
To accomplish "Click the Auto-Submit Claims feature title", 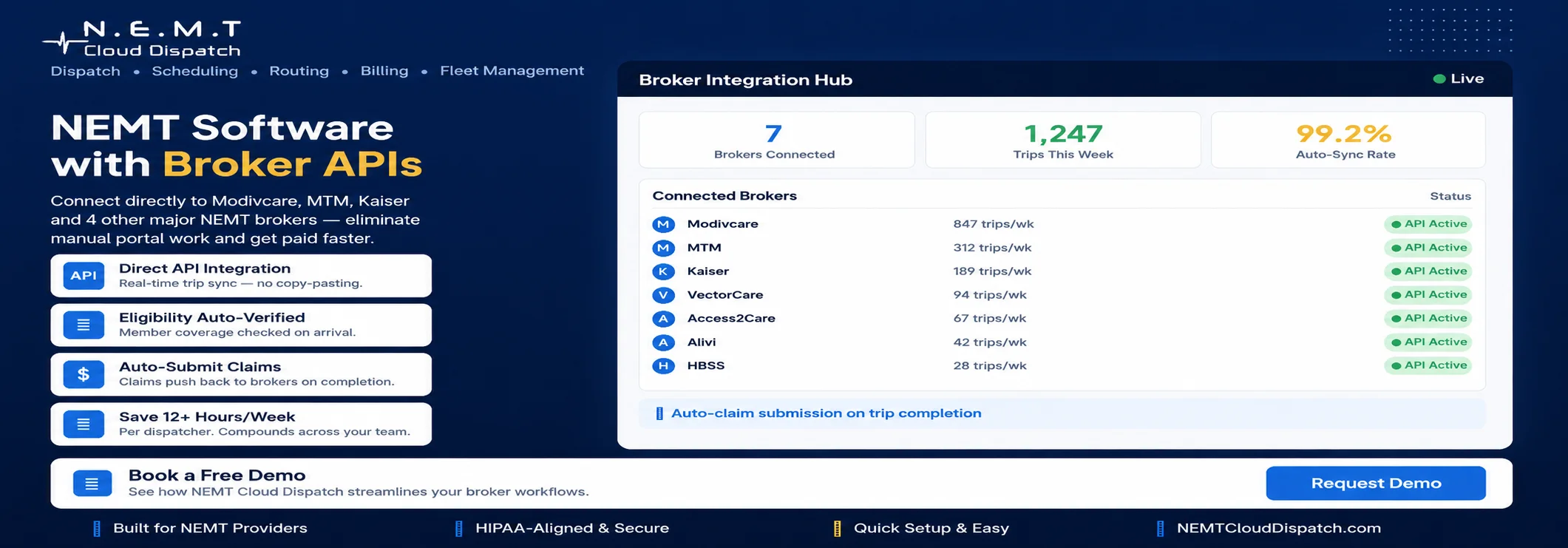I will [x=200, y=367].
